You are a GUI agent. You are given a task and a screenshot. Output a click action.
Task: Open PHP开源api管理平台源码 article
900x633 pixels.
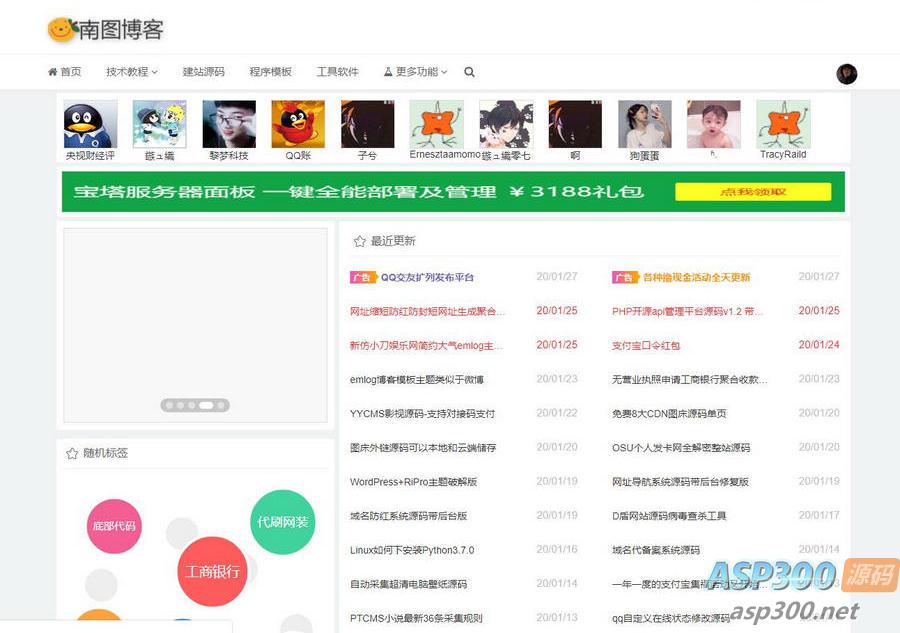688,311
